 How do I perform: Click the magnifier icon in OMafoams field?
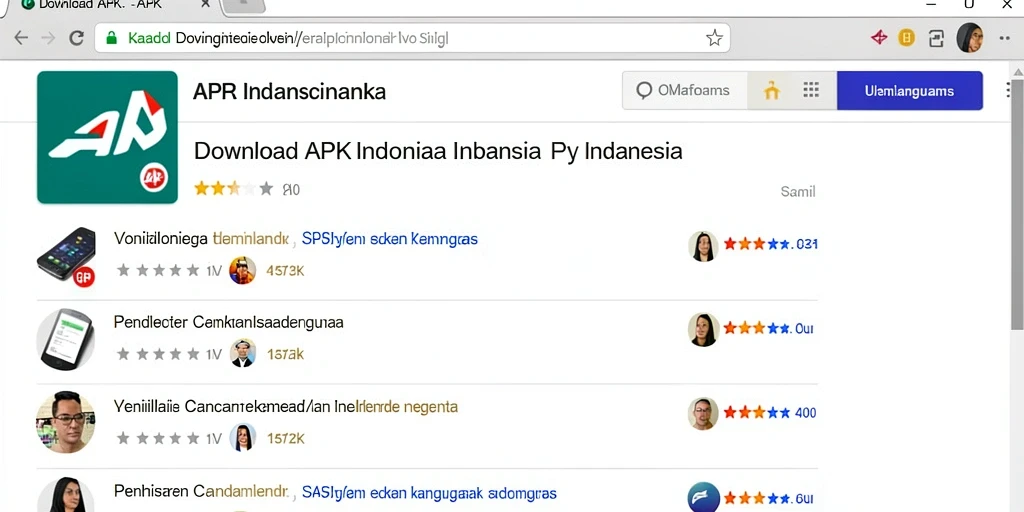[644, 91]
